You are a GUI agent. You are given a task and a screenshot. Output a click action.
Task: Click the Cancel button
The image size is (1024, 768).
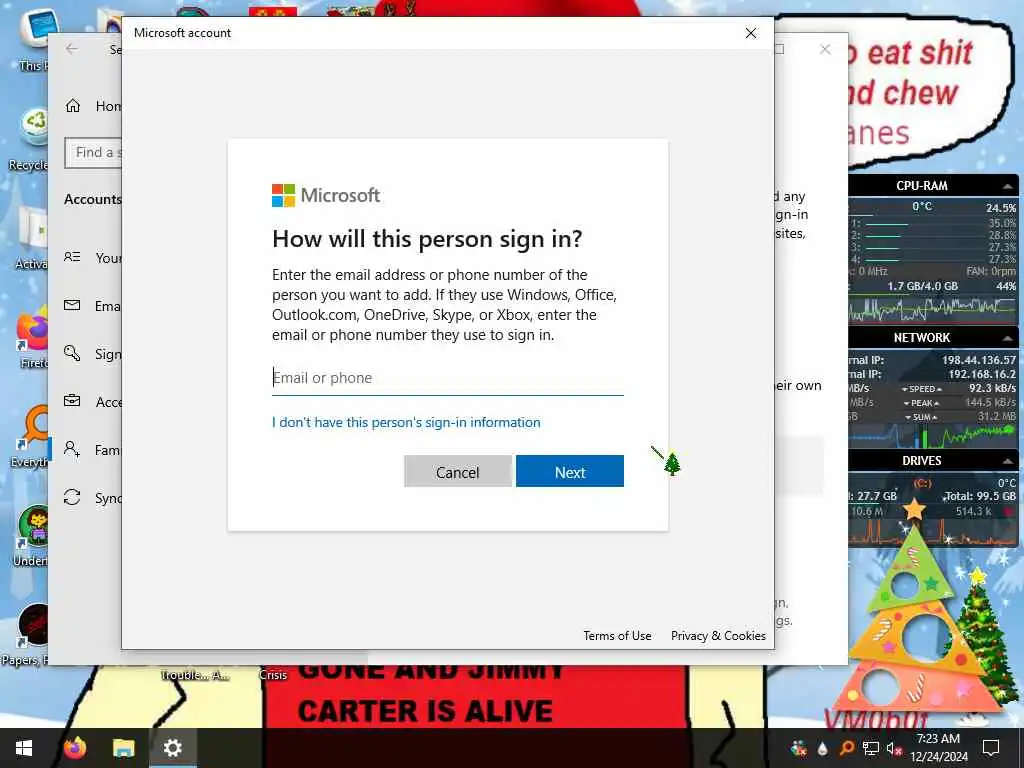point(458,472)
